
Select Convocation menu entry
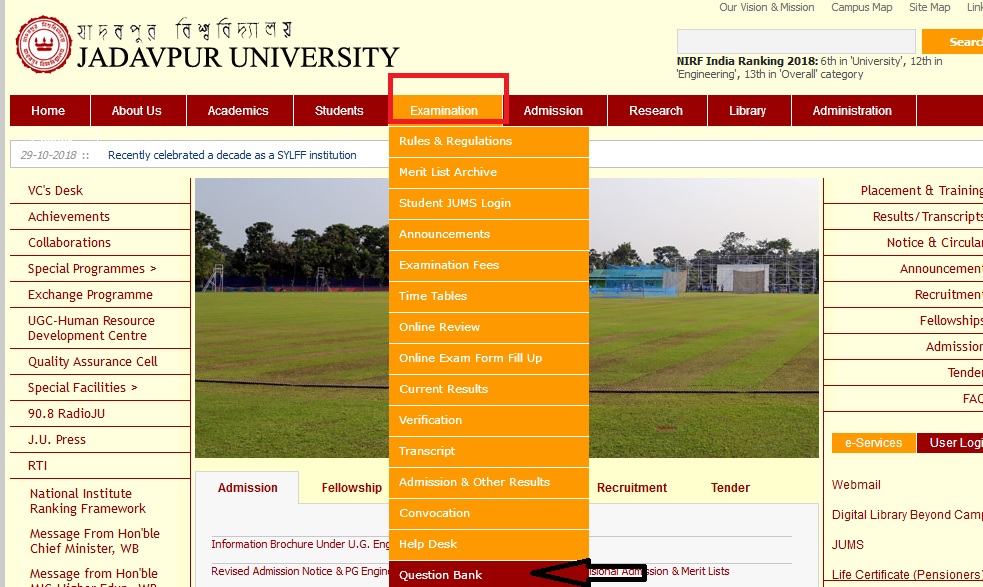click(488, 514)
